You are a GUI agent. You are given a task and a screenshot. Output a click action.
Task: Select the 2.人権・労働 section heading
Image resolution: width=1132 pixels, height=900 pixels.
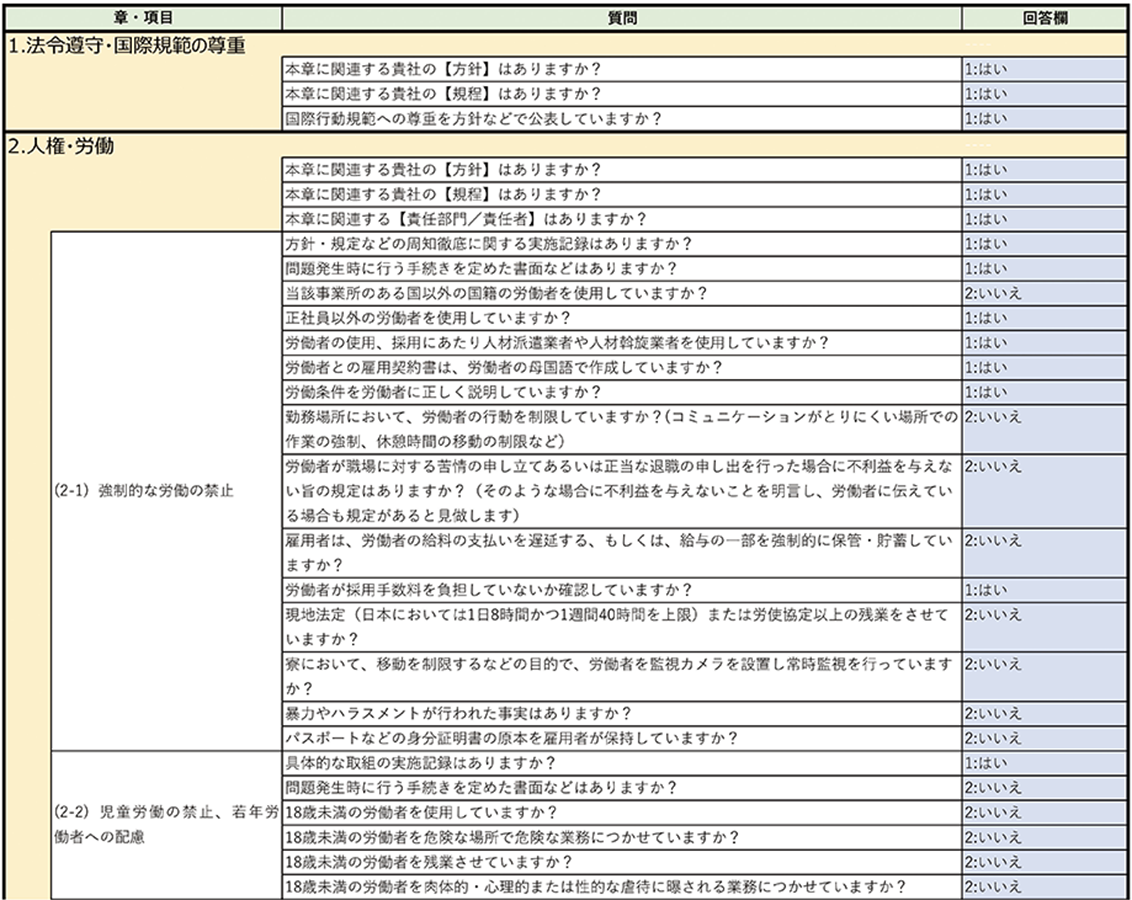coord(61,146)
